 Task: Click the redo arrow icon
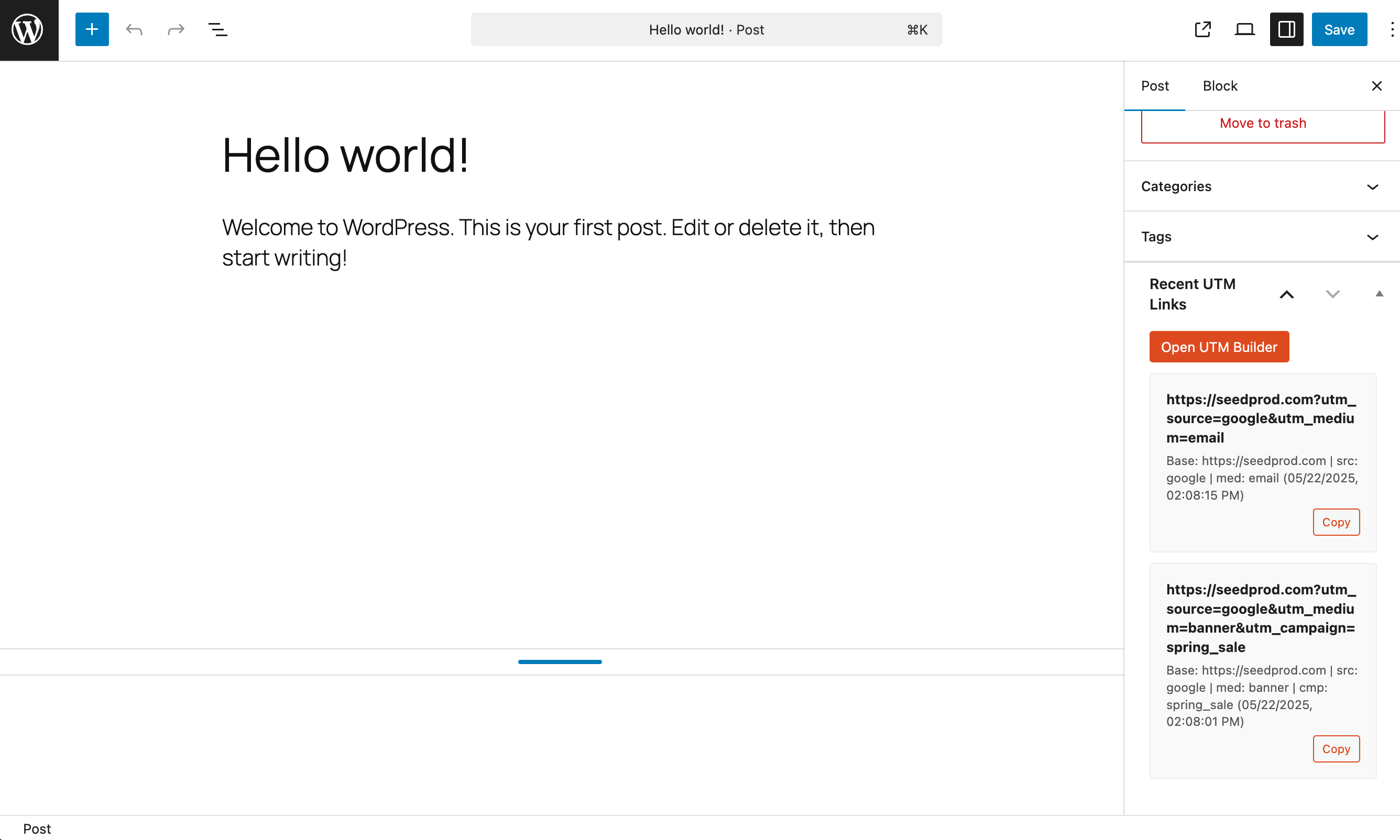[x=176, y=29]
